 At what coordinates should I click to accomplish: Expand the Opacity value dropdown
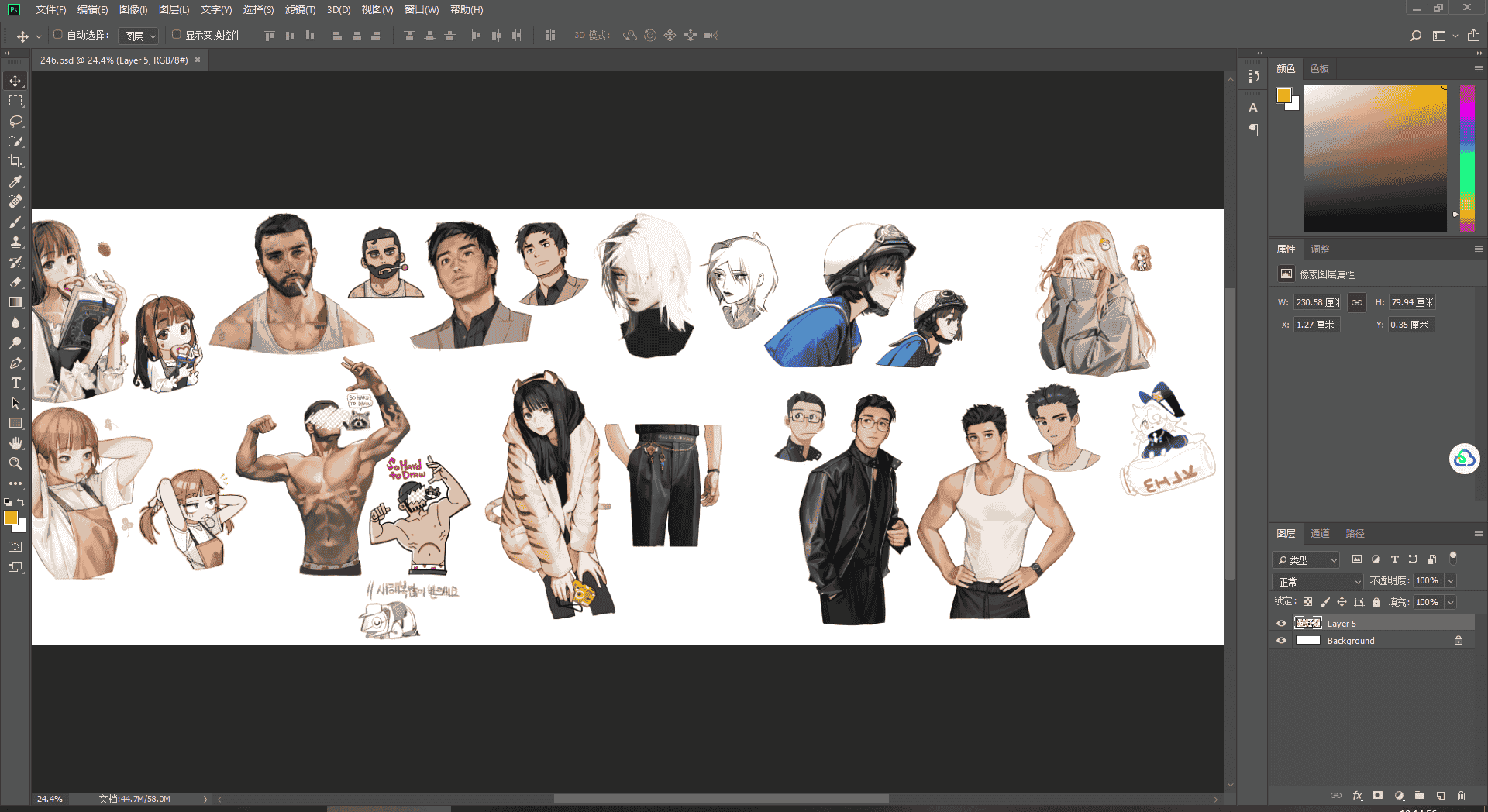click(1451, 581)
